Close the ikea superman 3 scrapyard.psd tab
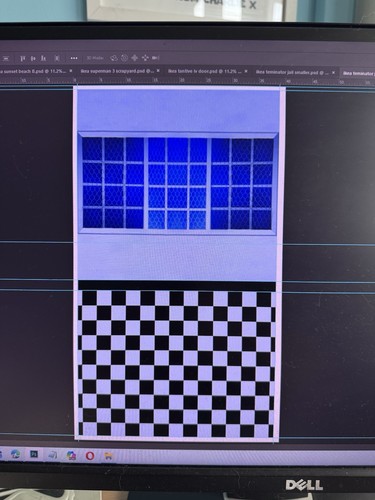This screenshot has width=375, height=500. tap(158, 71)
